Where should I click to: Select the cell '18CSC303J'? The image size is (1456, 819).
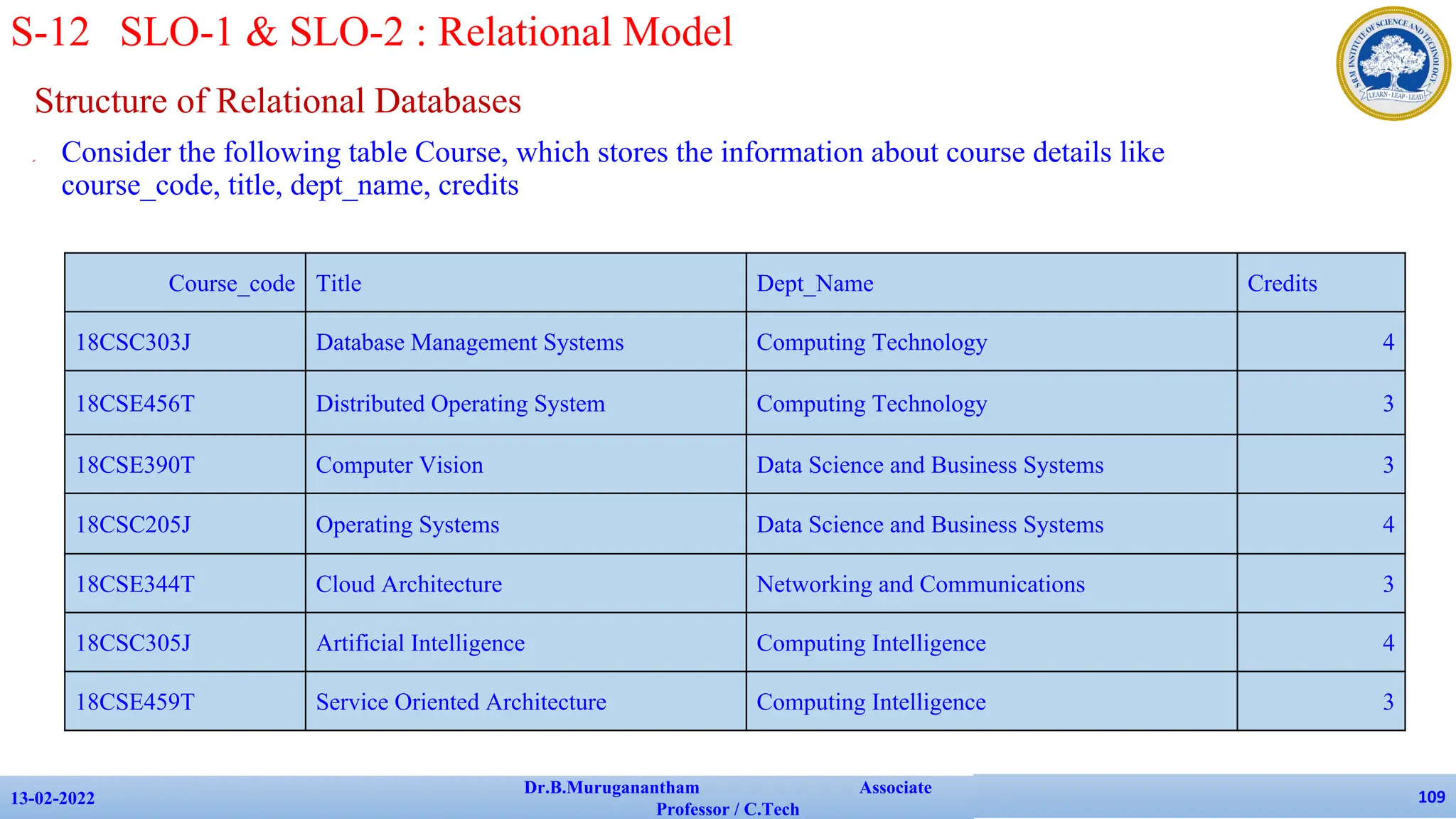pos(185,342)
